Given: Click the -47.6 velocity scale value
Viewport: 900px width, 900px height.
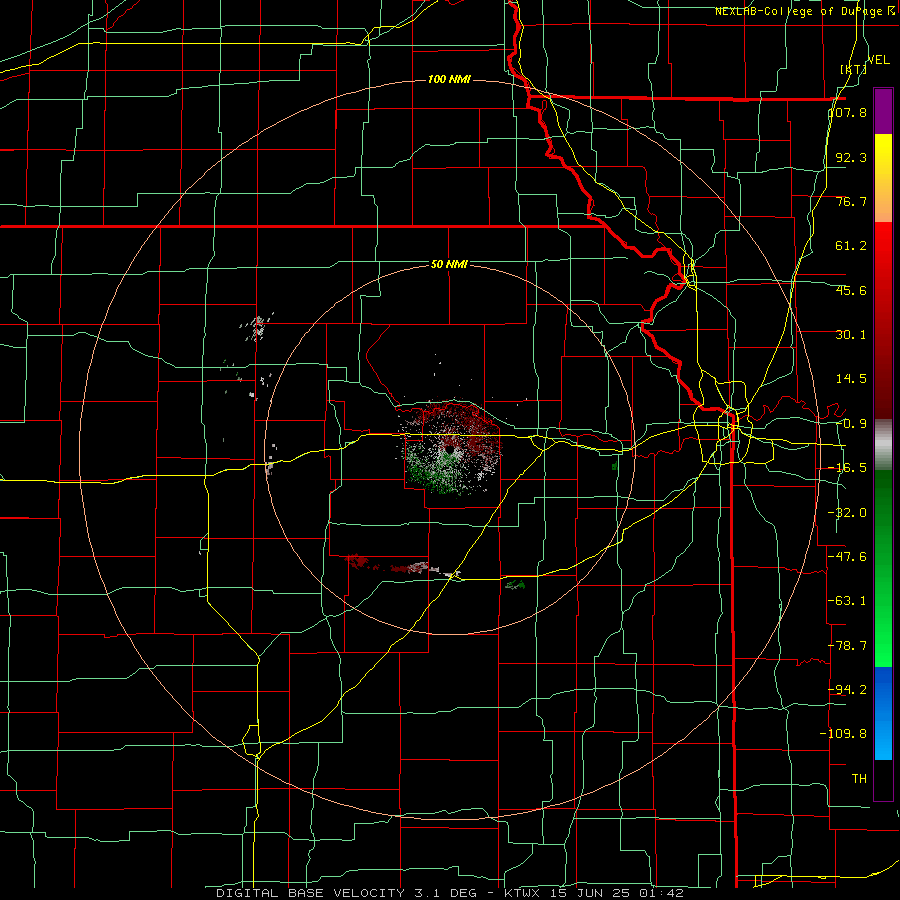Looking at the screenshot, I should [848, 557].
